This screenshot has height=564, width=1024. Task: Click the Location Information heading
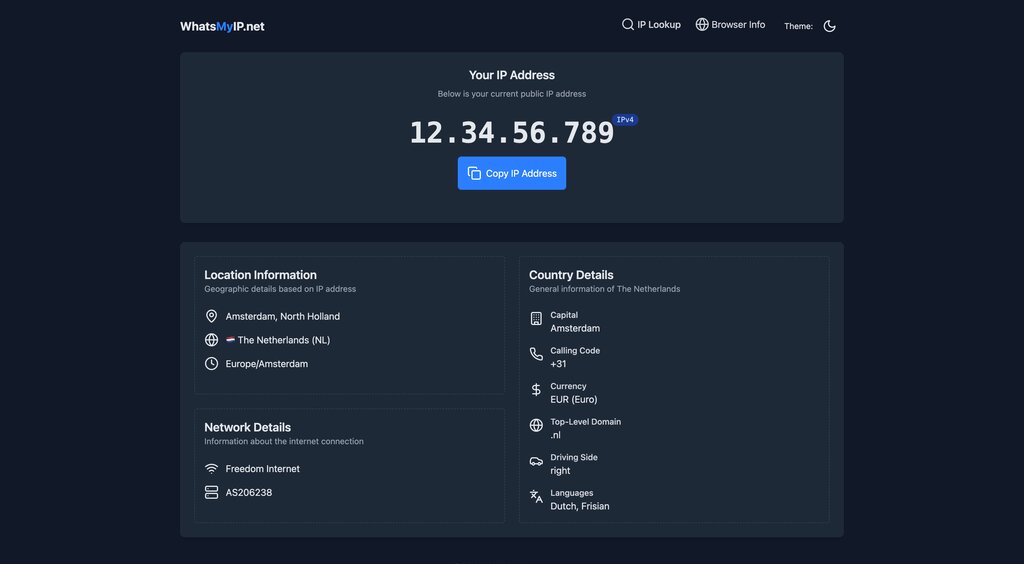[x=260, y=275]
